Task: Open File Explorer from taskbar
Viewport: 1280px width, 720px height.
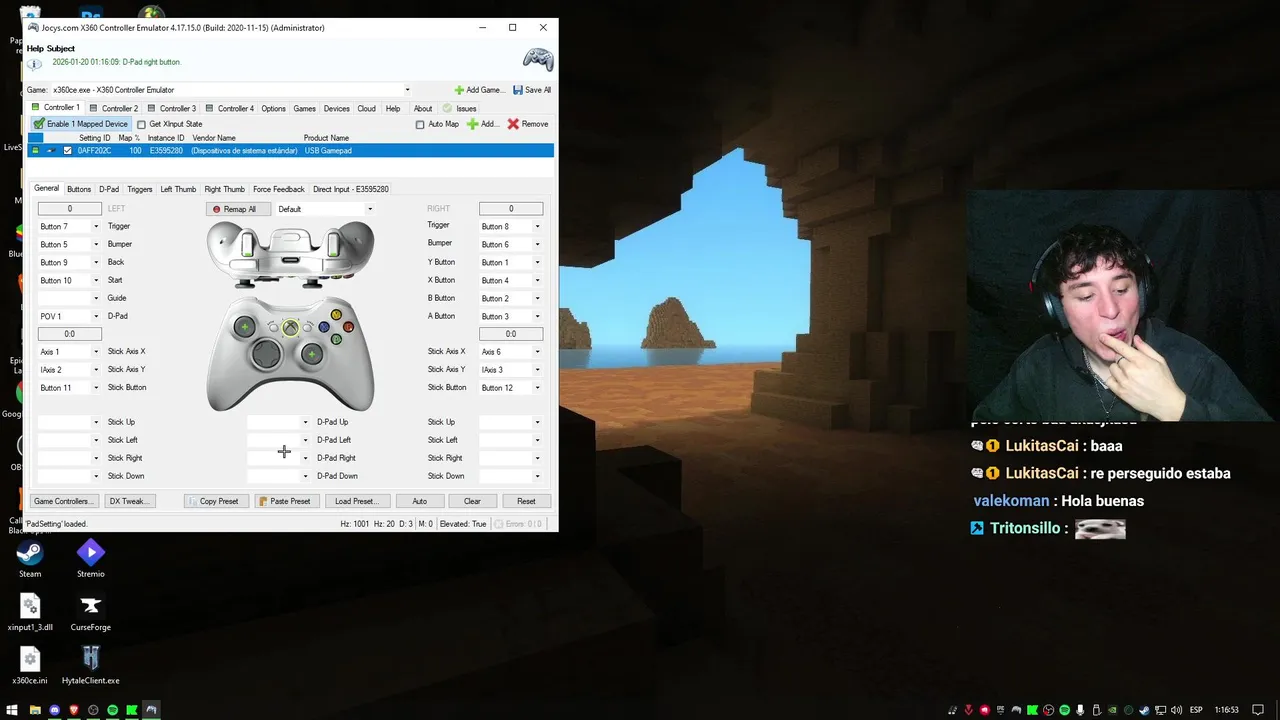Action: tap(35, 710)
